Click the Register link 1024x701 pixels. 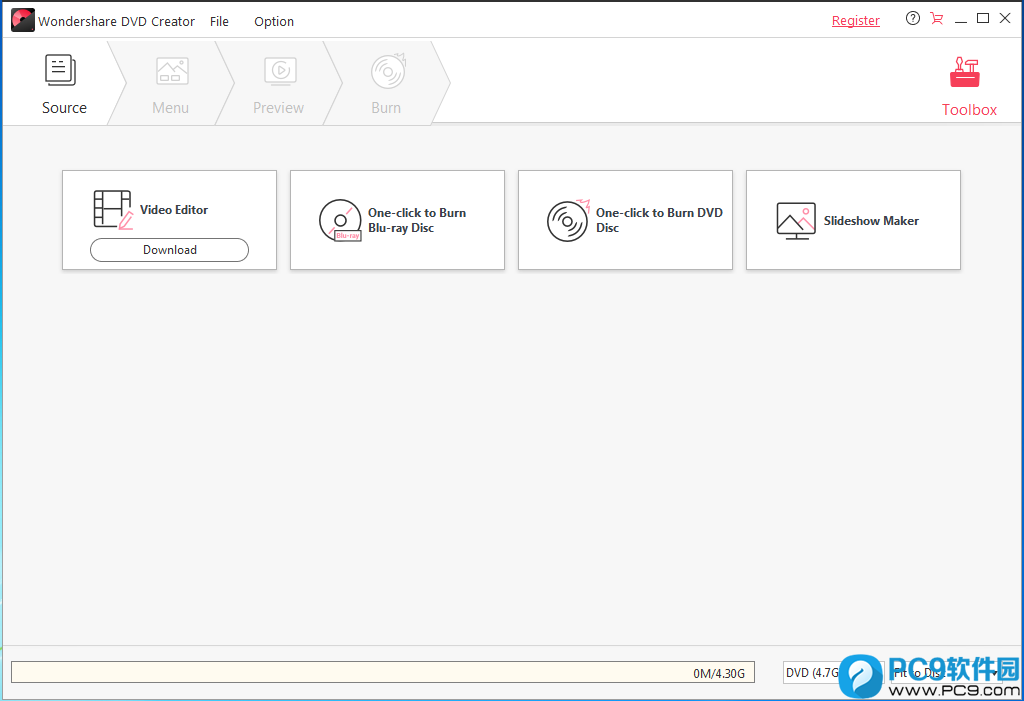856,20
